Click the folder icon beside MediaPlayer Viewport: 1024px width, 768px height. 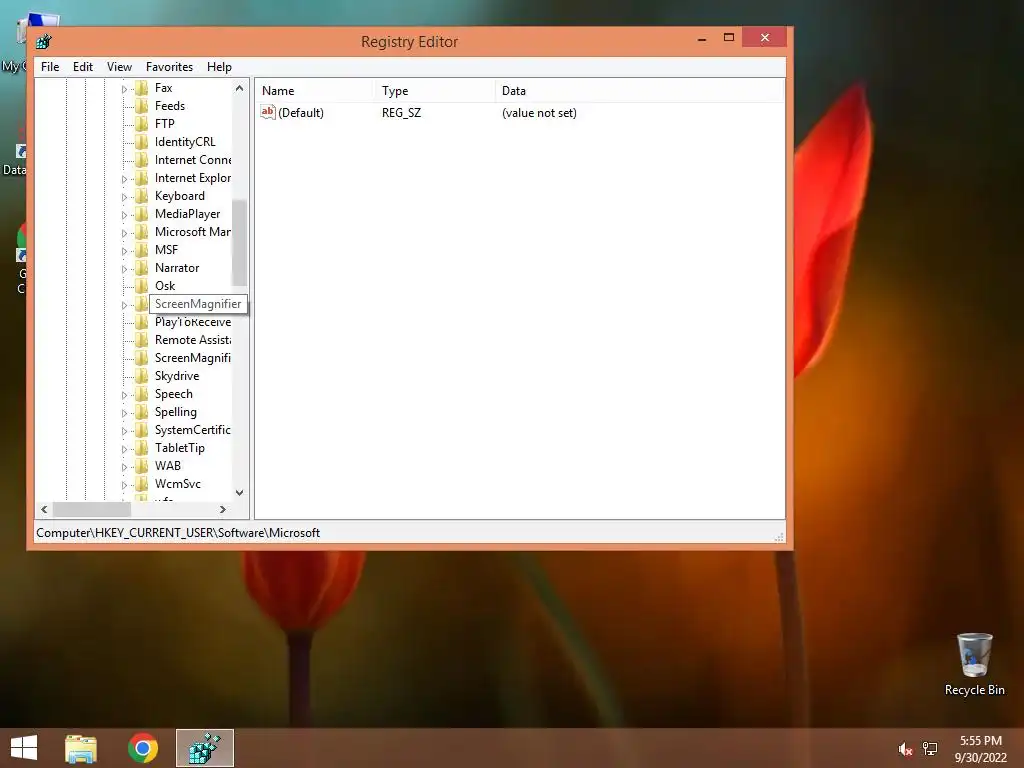click(141, 214)
